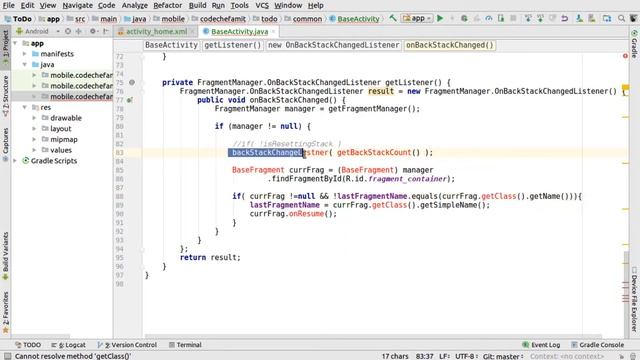Click the BaseActivity structure breadcrumb
Screen dimensions: 640x360
pos(171,45)
